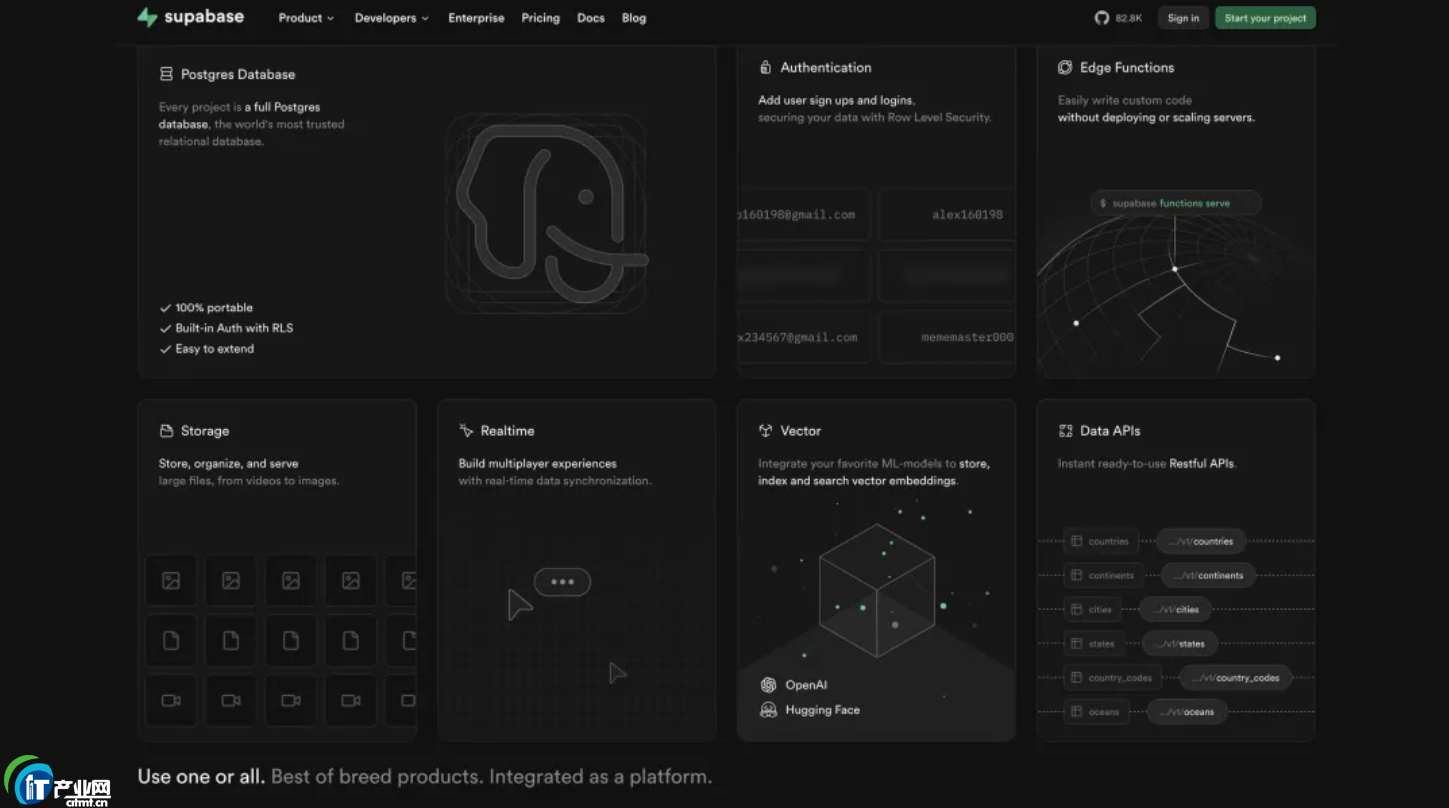Open the Authentication card title

(826, 67)
